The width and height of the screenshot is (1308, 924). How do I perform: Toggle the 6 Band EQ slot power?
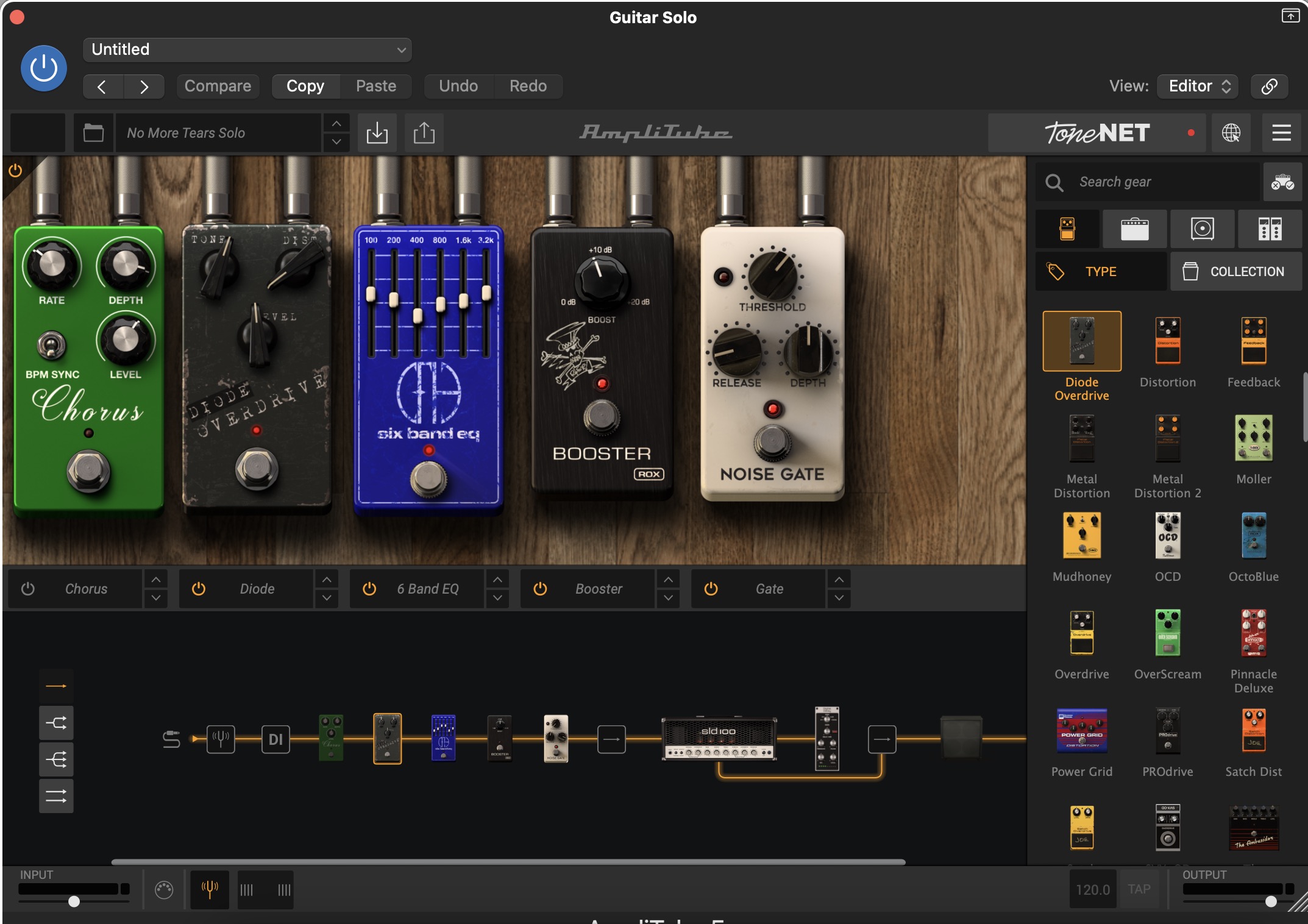pos(369,589)
